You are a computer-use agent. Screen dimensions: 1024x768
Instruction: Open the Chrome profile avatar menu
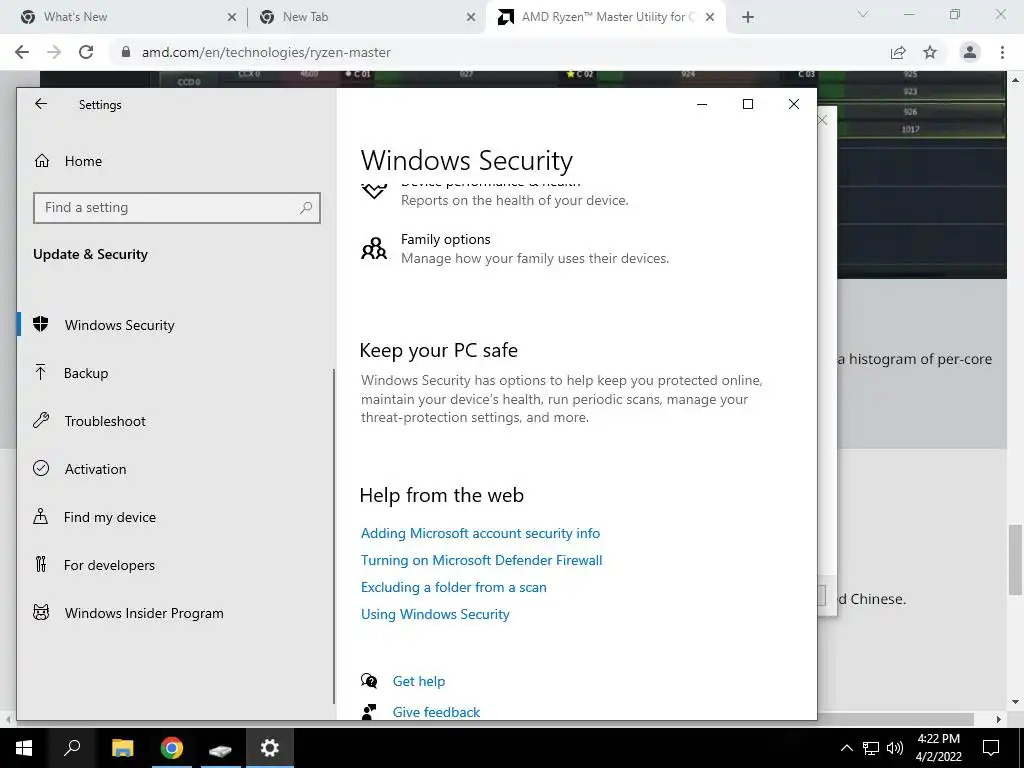(970, 52)
